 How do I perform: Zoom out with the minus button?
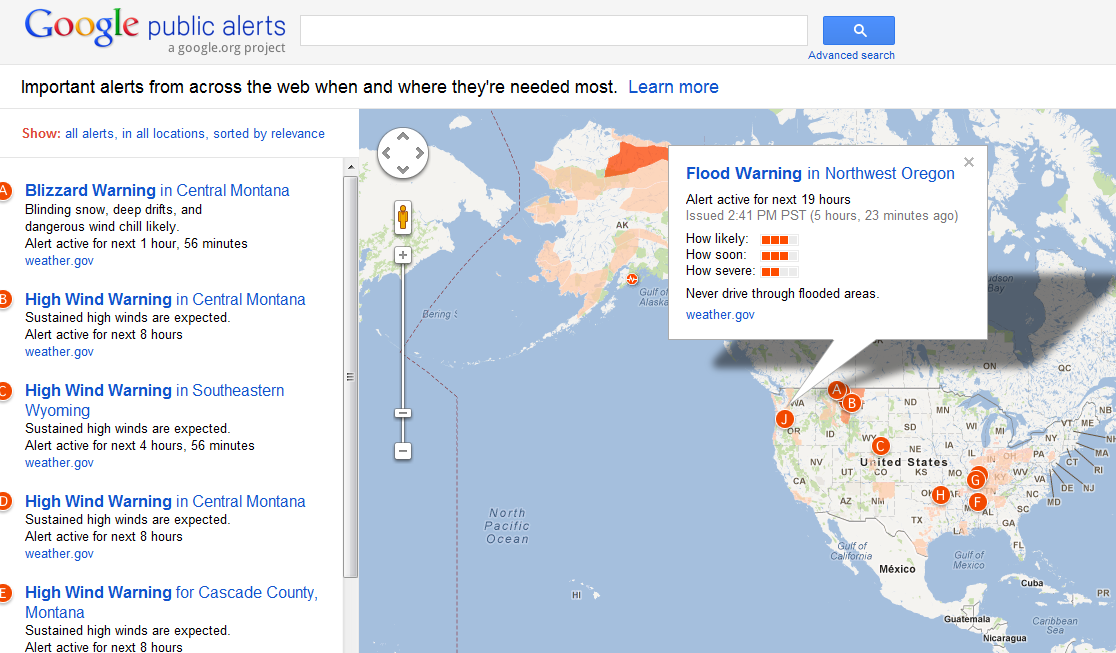[x=403, y=451]
